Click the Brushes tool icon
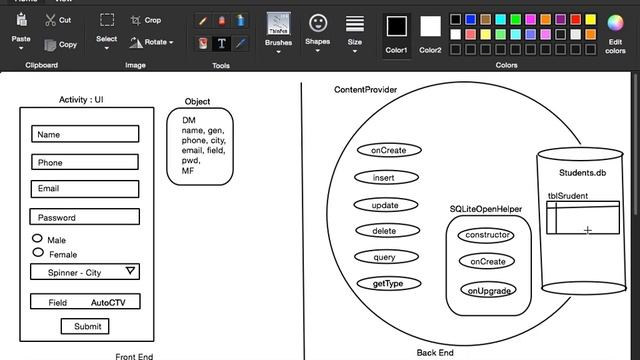Viewport: 640px width, 360px height. pos(279,23)
